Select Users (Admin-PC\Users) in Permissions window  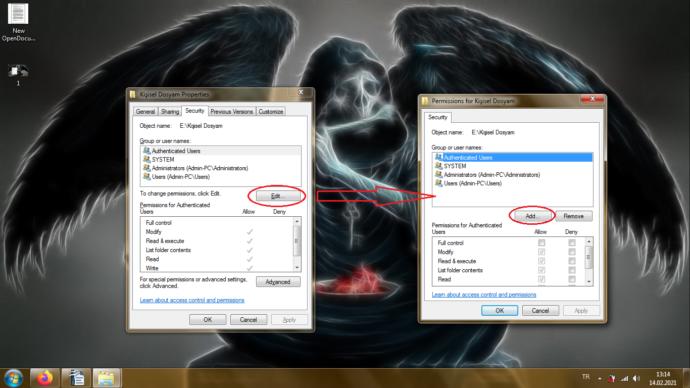(513, 183)
